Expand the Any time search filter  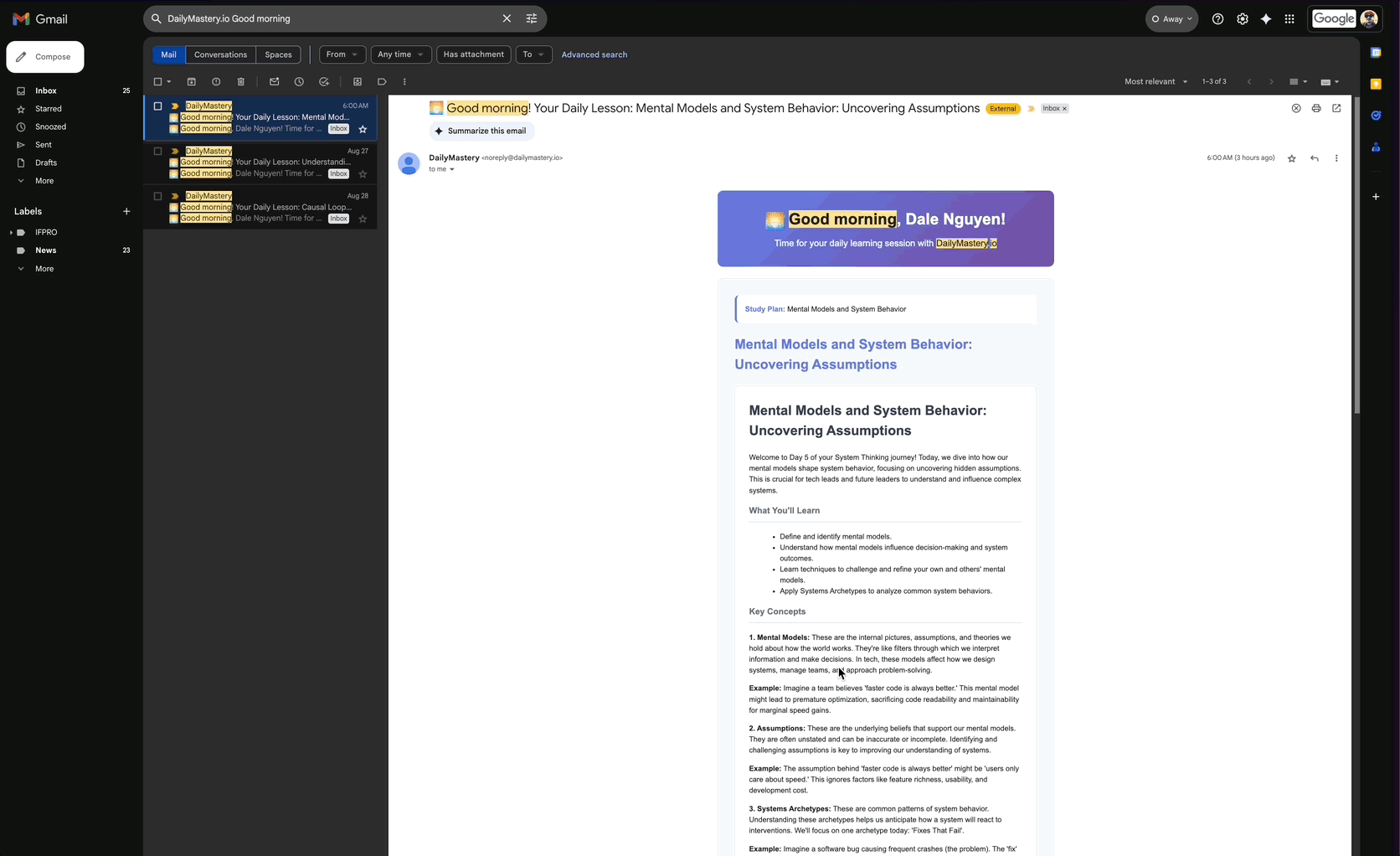(400, 54)
